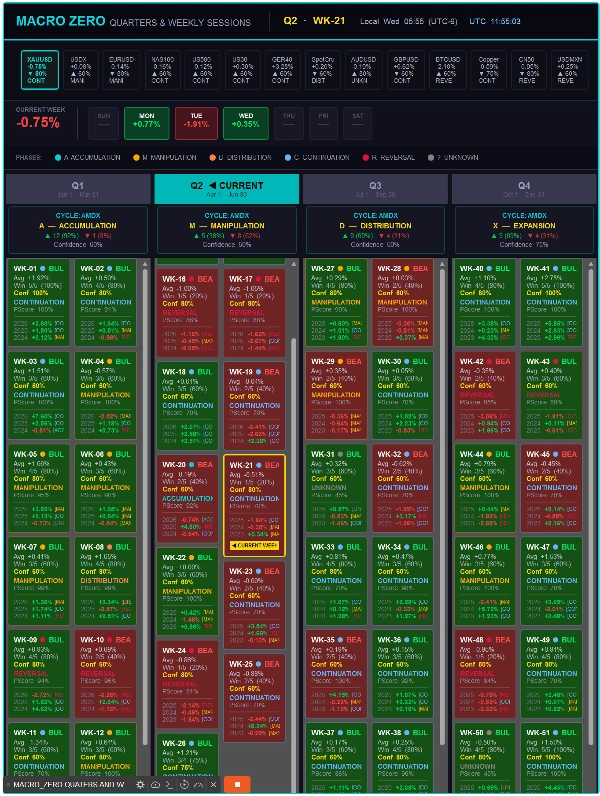600x796 pixels.
Task: Click the Q2 M — MANIPULATION cycle header
Action: (x=226, y=230)
